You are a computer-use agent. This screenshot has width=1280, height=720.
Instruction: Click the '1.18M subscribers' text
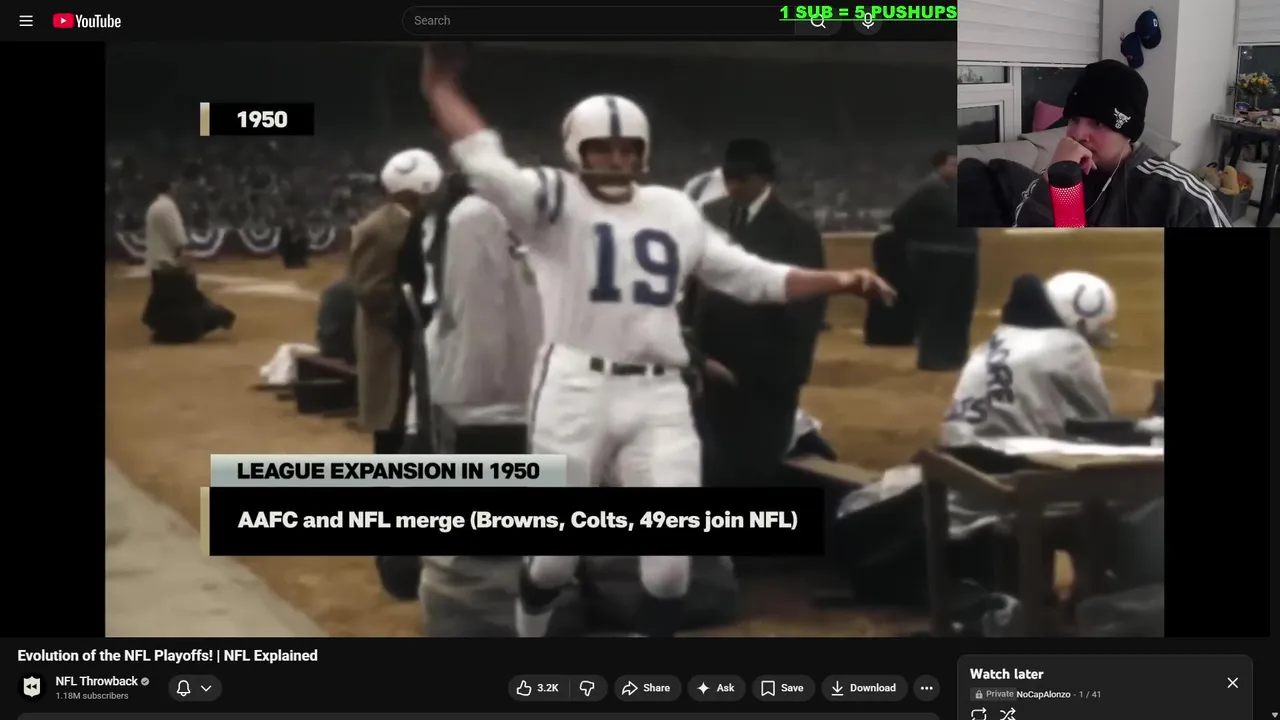click(x=92, y=696)
